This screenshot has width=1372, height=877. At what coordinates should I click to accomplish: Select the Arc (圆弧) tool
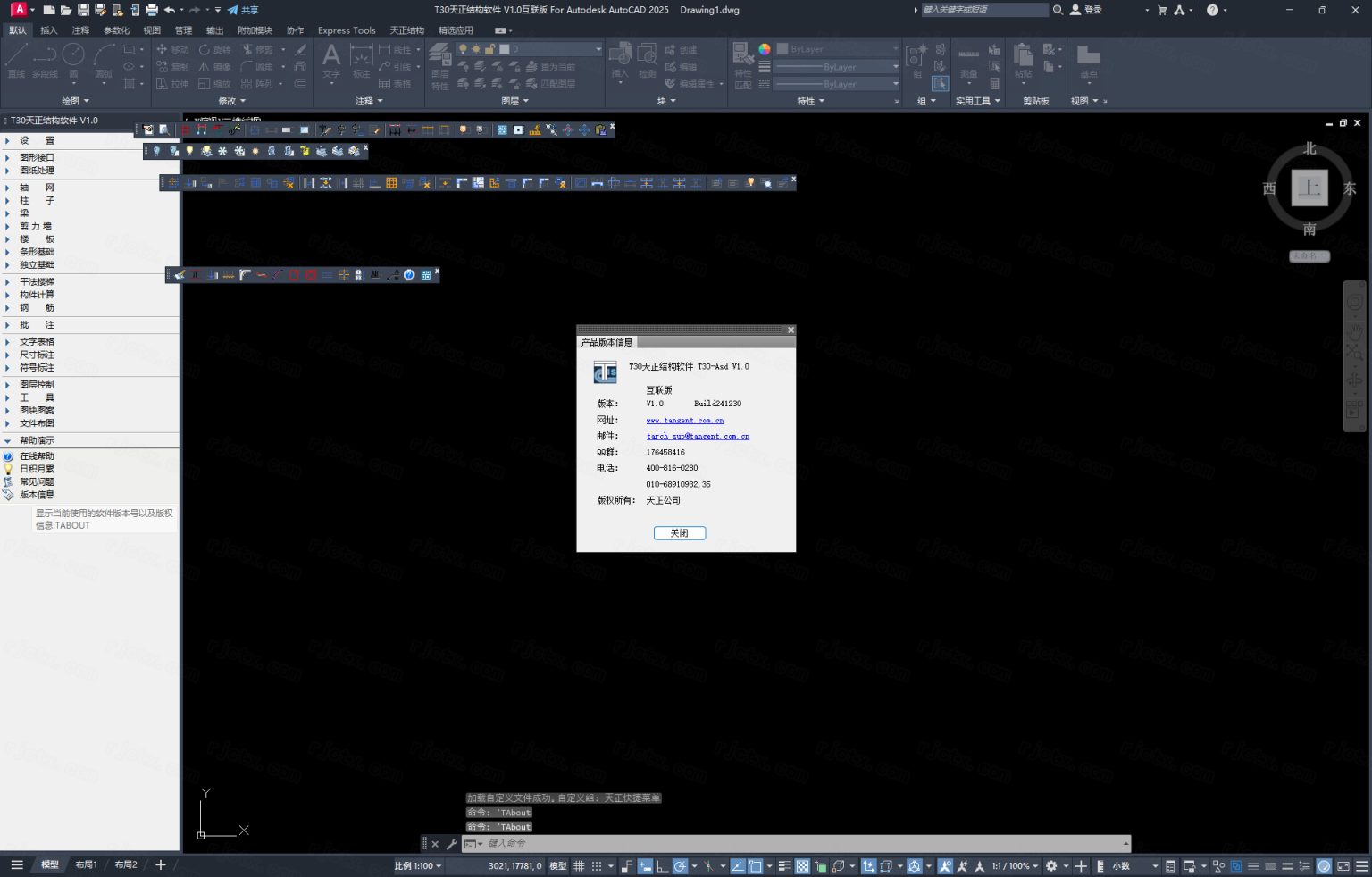(x=104, y=61)
